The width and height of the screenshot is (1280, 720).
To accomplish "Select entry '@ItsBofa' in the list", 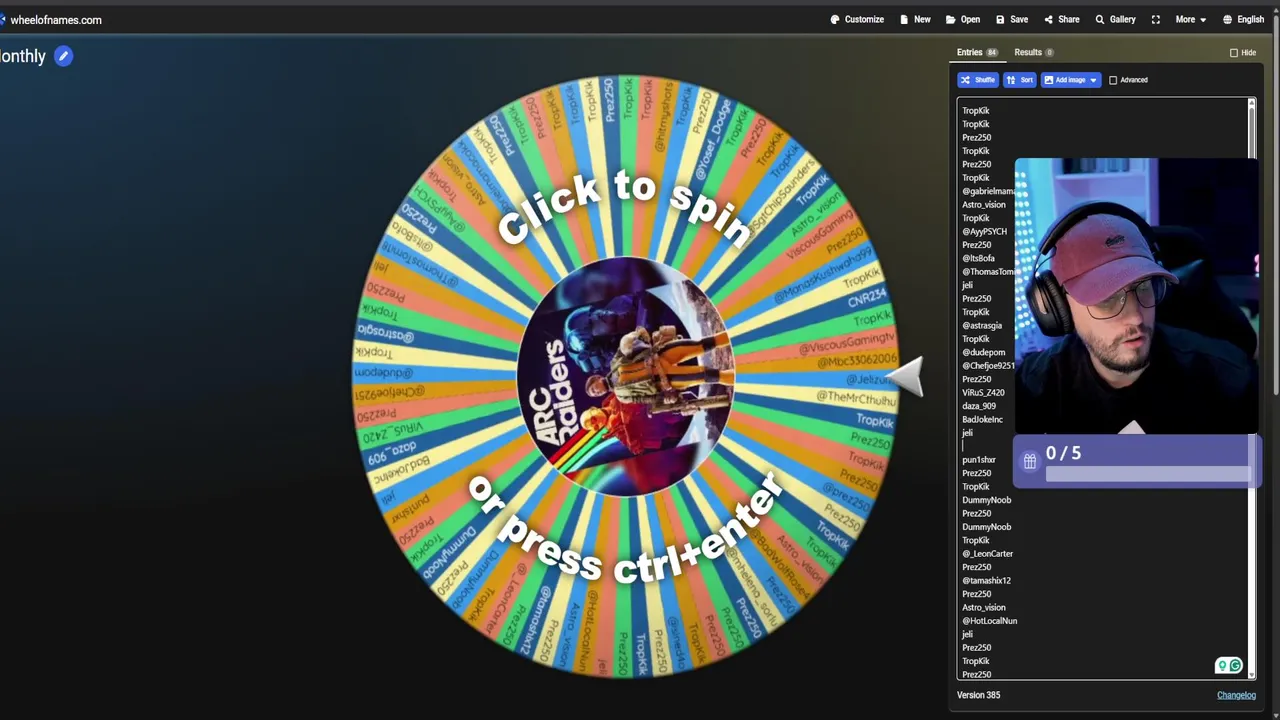I will coord(978,258).
